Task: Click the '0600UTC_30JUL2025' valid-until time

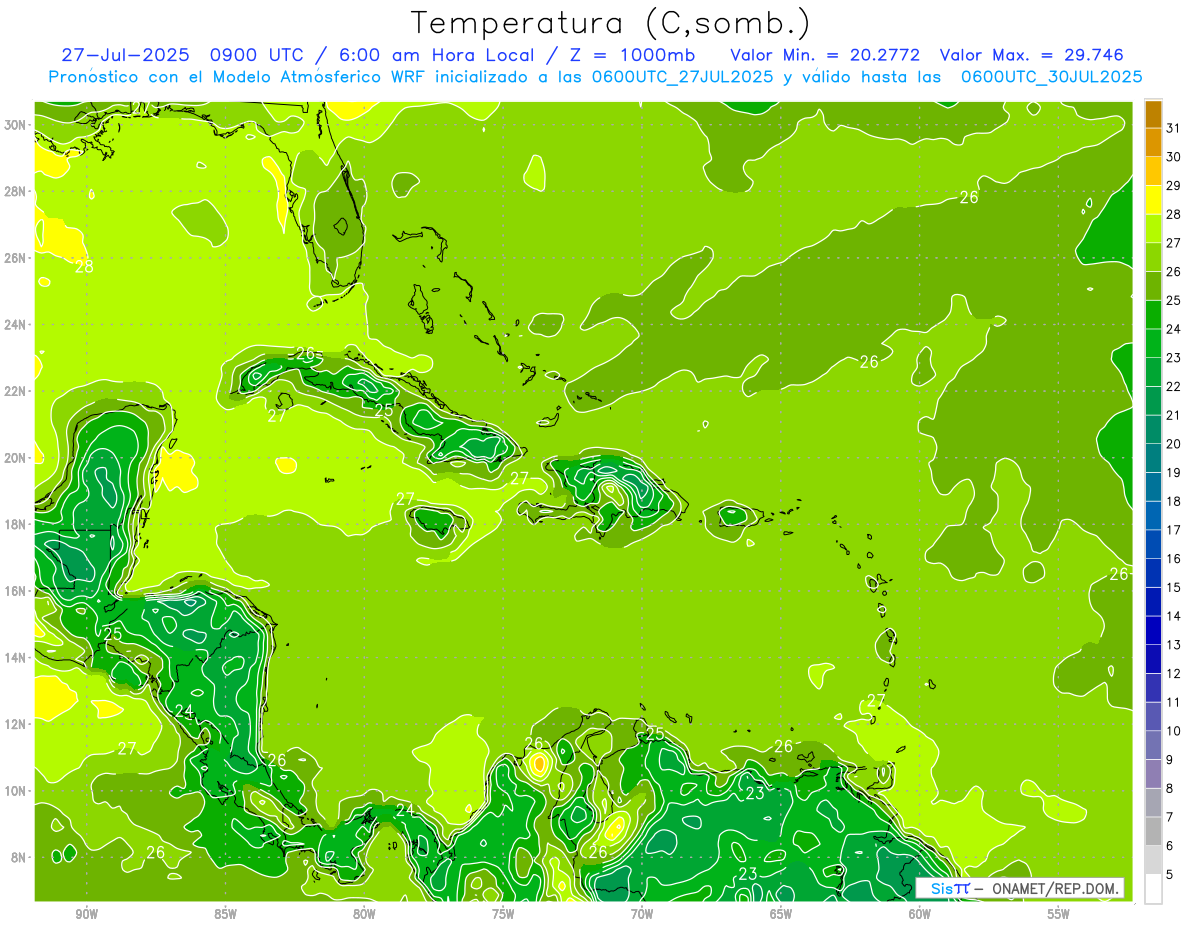Action: 1051,76
